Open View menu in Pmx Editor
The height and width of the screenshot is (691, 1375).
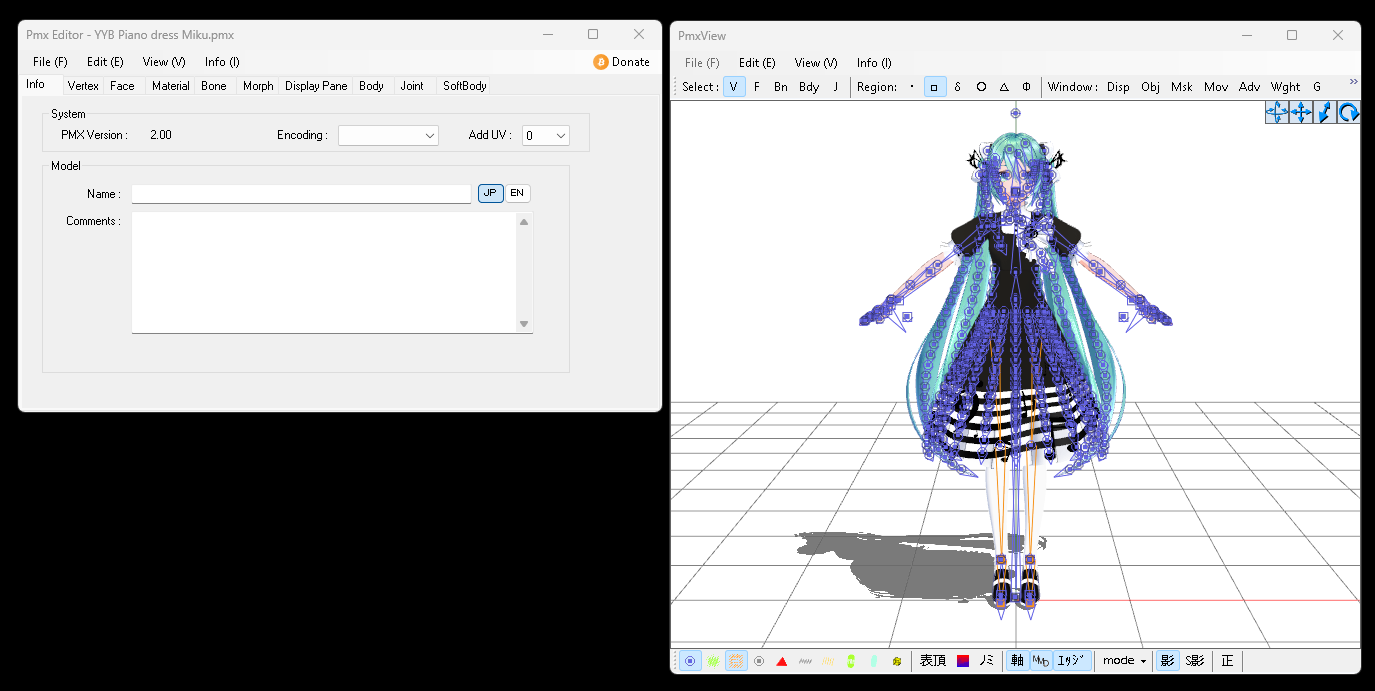[164, 62]
